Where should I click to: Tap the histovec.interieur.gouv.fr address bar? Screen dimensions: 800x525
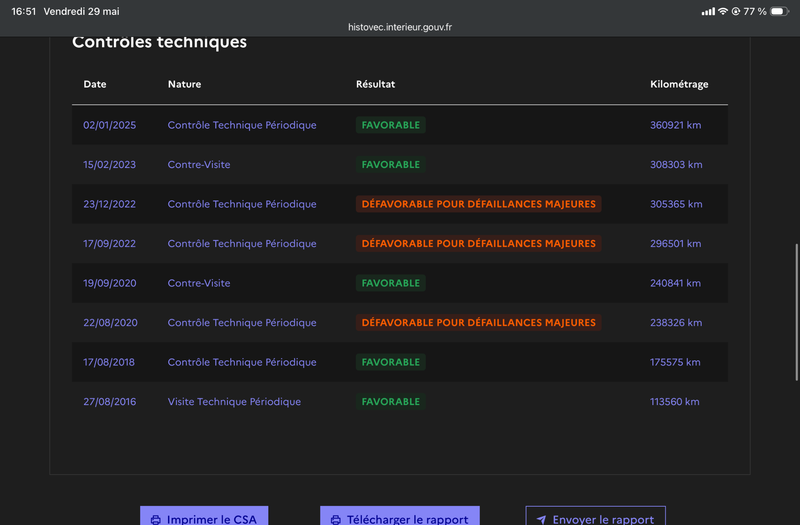coord(399,27)
